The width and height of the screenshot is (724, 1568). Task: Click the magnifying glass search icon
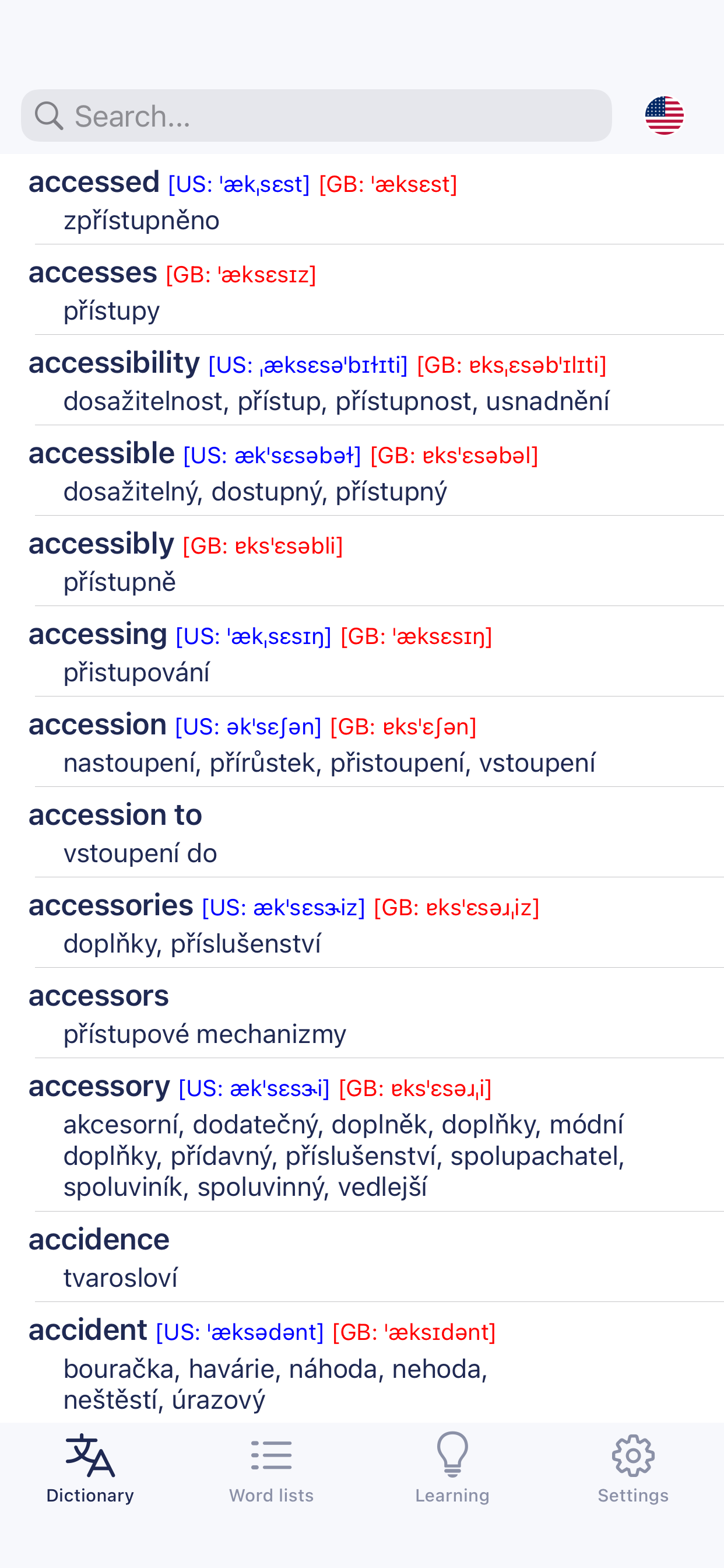(50, 115)
